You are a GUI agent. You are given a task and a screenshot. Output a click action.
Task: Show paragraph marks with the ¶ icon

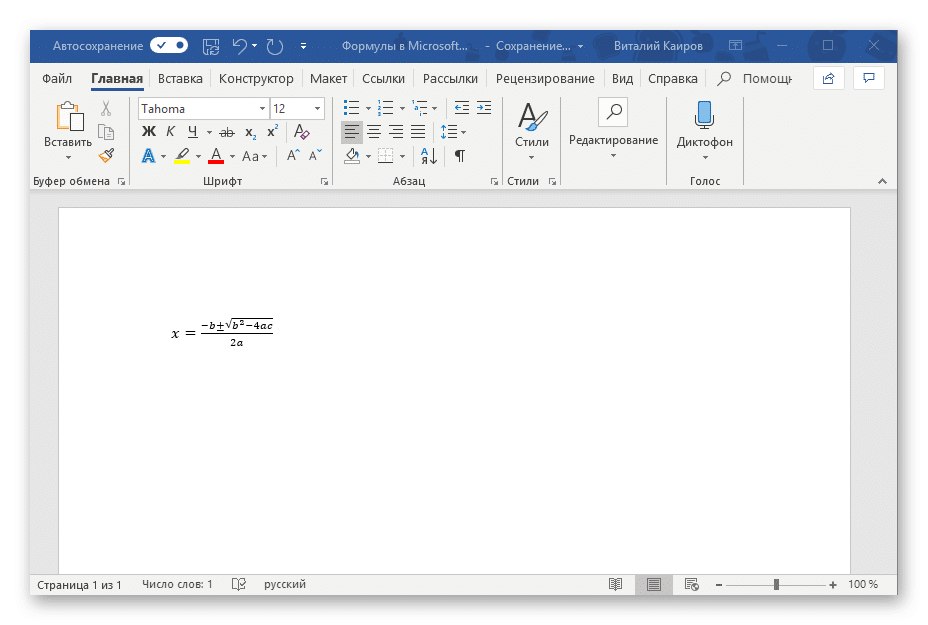[459, 156]
